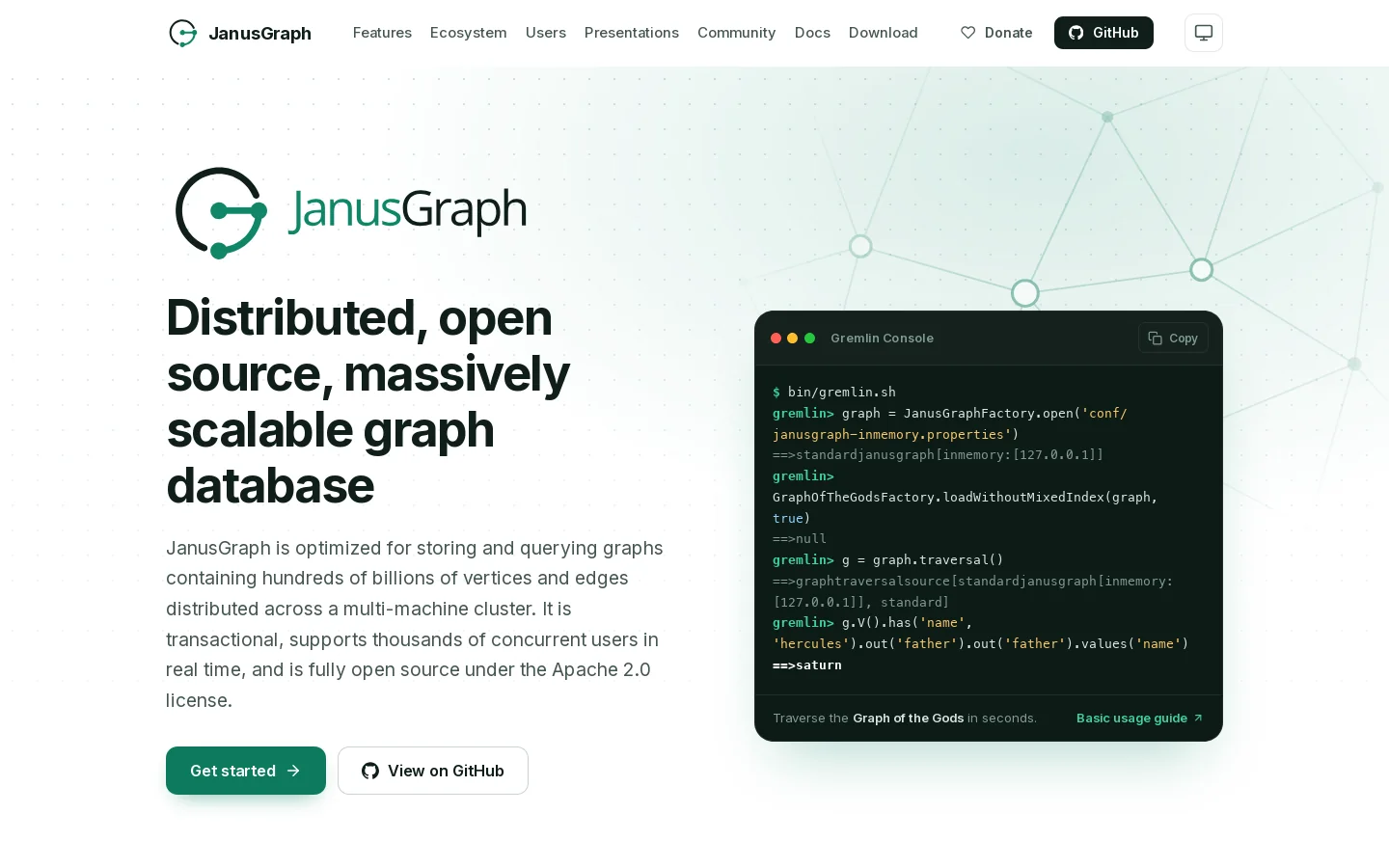The width and height of the screenshot is (1389, 868).
Task: Open the Features menu item
Action: coord(382,33)
